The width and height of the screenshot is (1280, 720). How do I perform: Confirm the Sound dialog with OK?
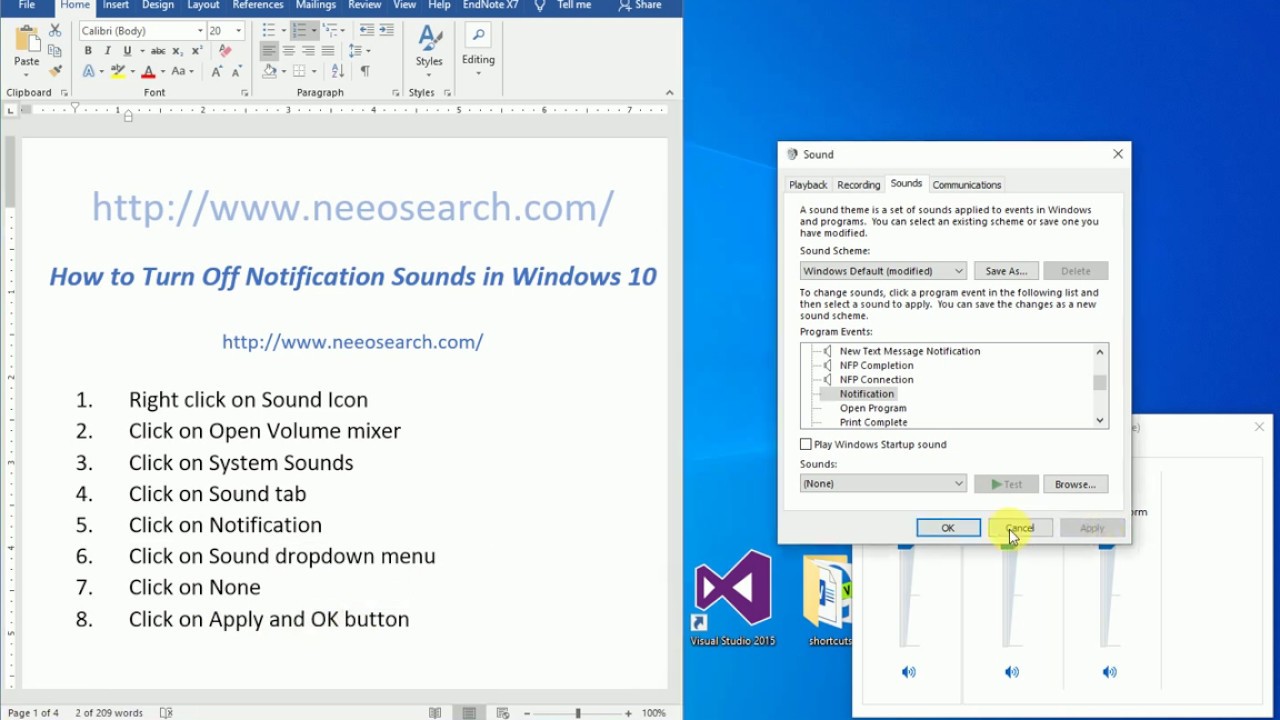[x=948, y=528]
